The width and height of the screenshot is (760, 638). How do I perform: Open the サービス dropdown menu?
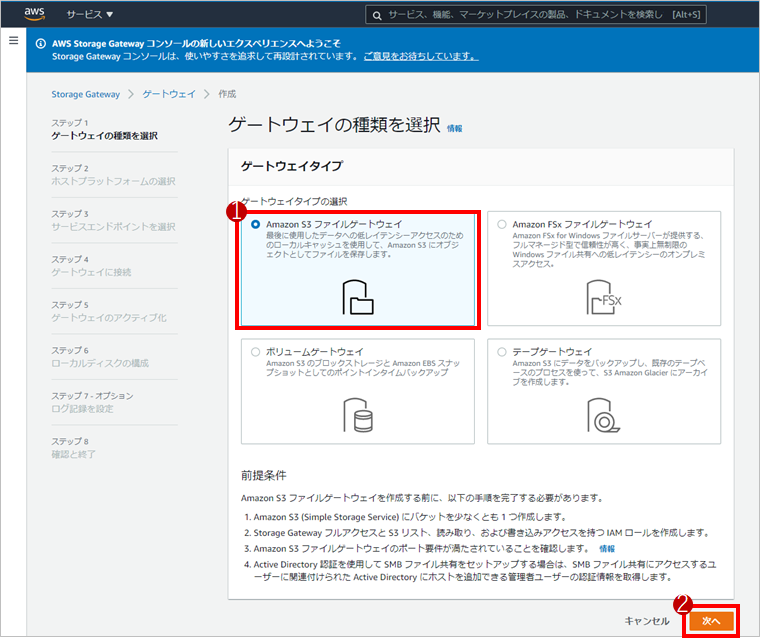[90, 15]
